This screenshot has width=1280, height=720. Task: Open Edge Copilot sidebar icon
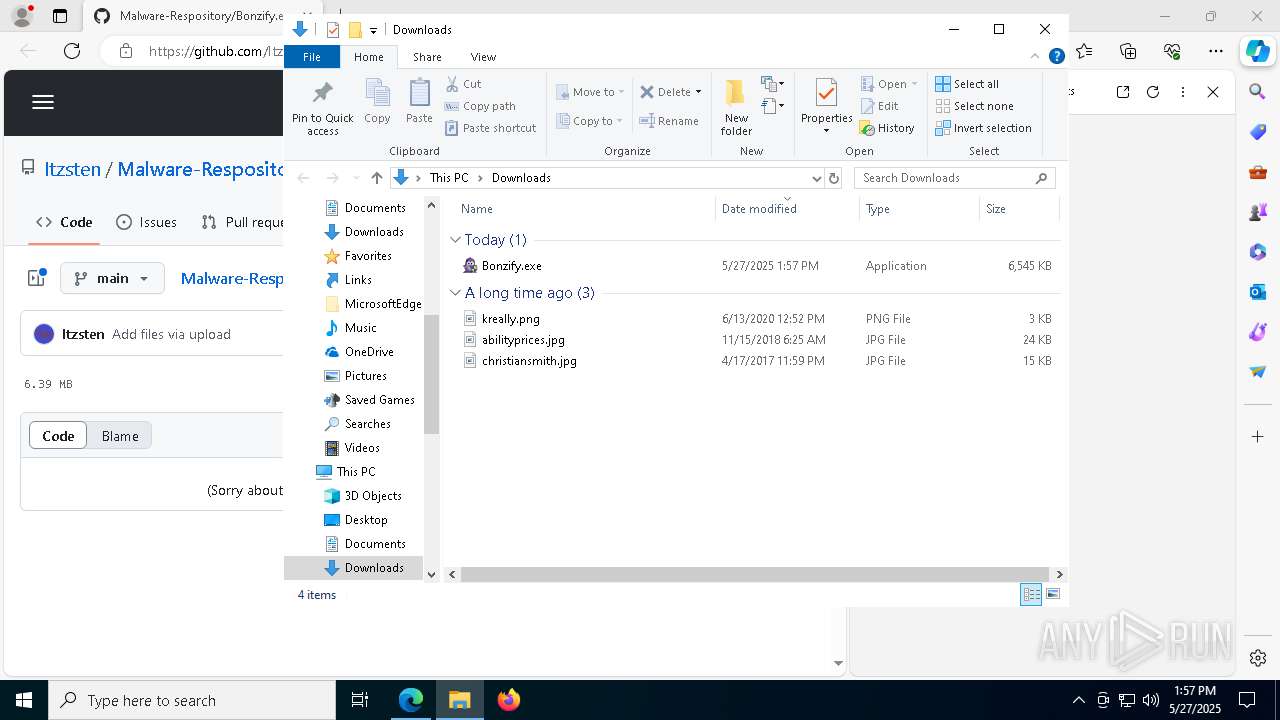(x=1258, y=51)
